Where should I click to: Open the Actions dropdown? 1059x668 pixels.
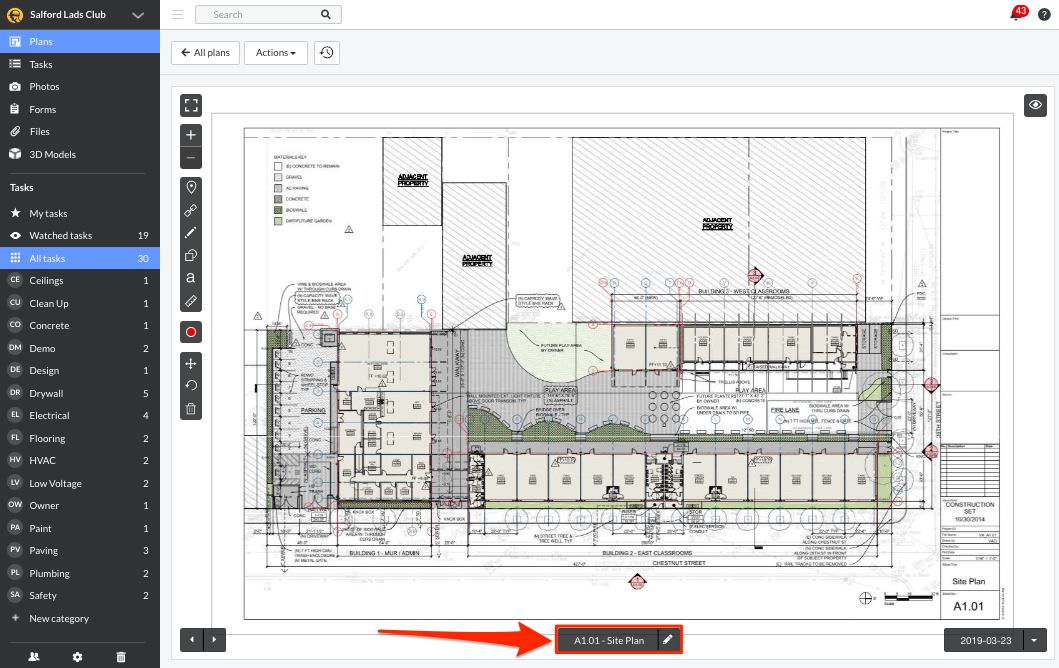coord(275,52)
